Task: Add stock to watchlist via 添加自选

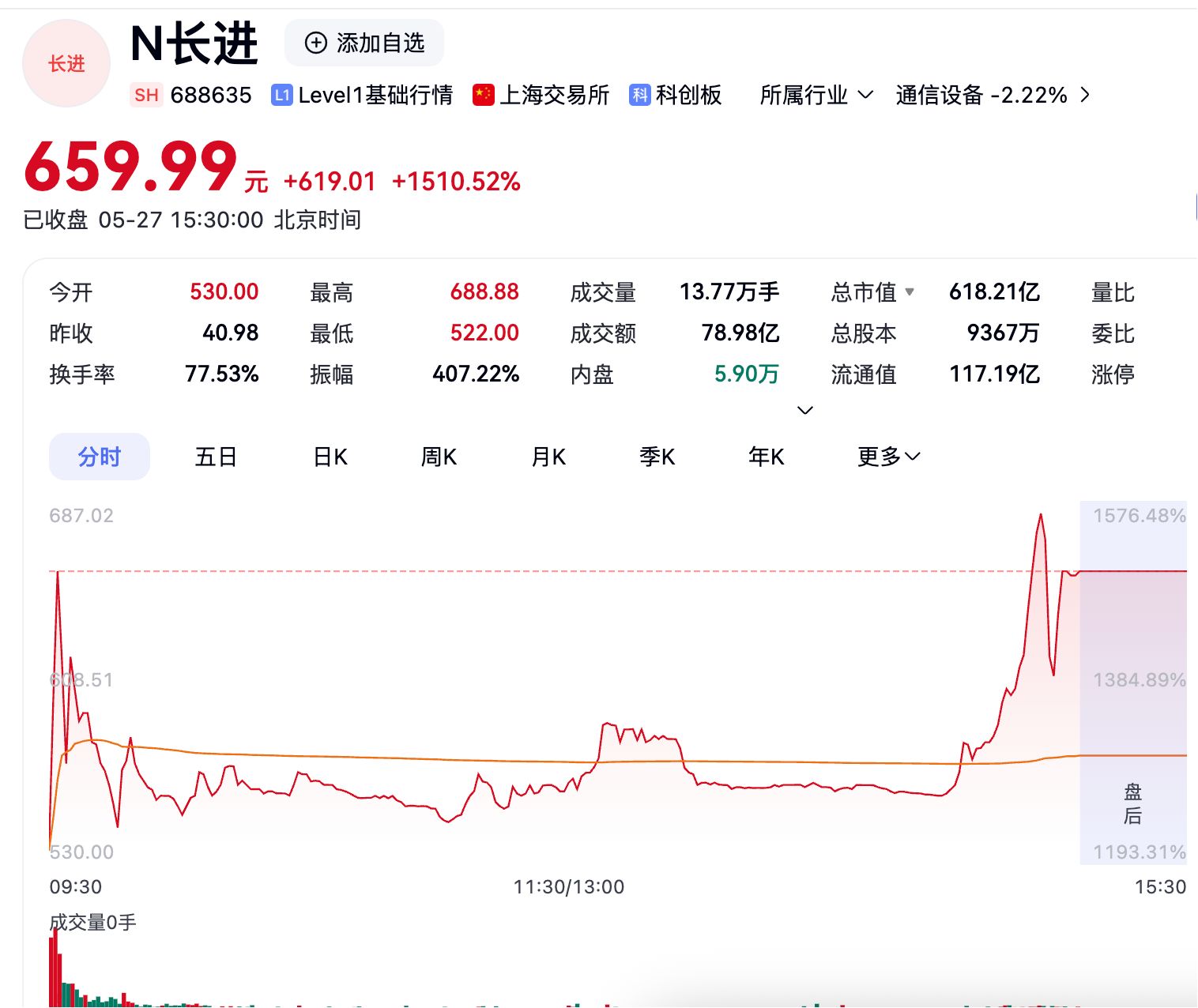Action: [364, 43]
